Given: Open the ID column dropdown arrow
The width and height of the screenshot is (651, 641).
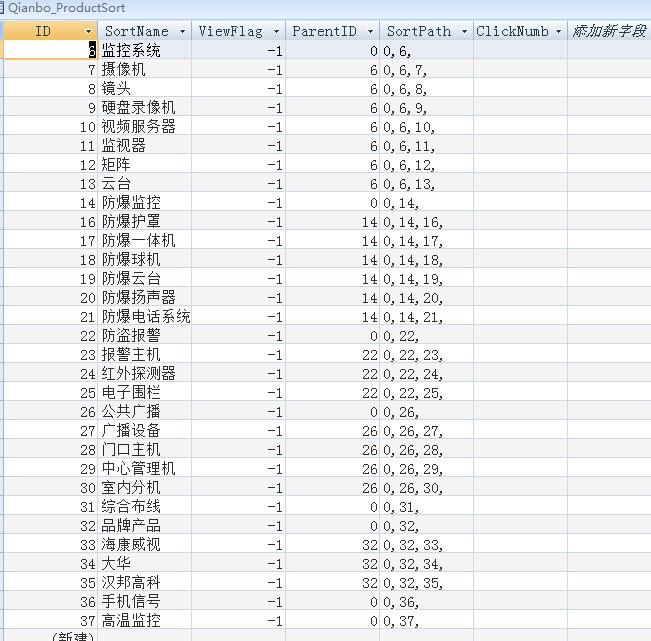Looking at the screenshot, I should tap(88, 32).
